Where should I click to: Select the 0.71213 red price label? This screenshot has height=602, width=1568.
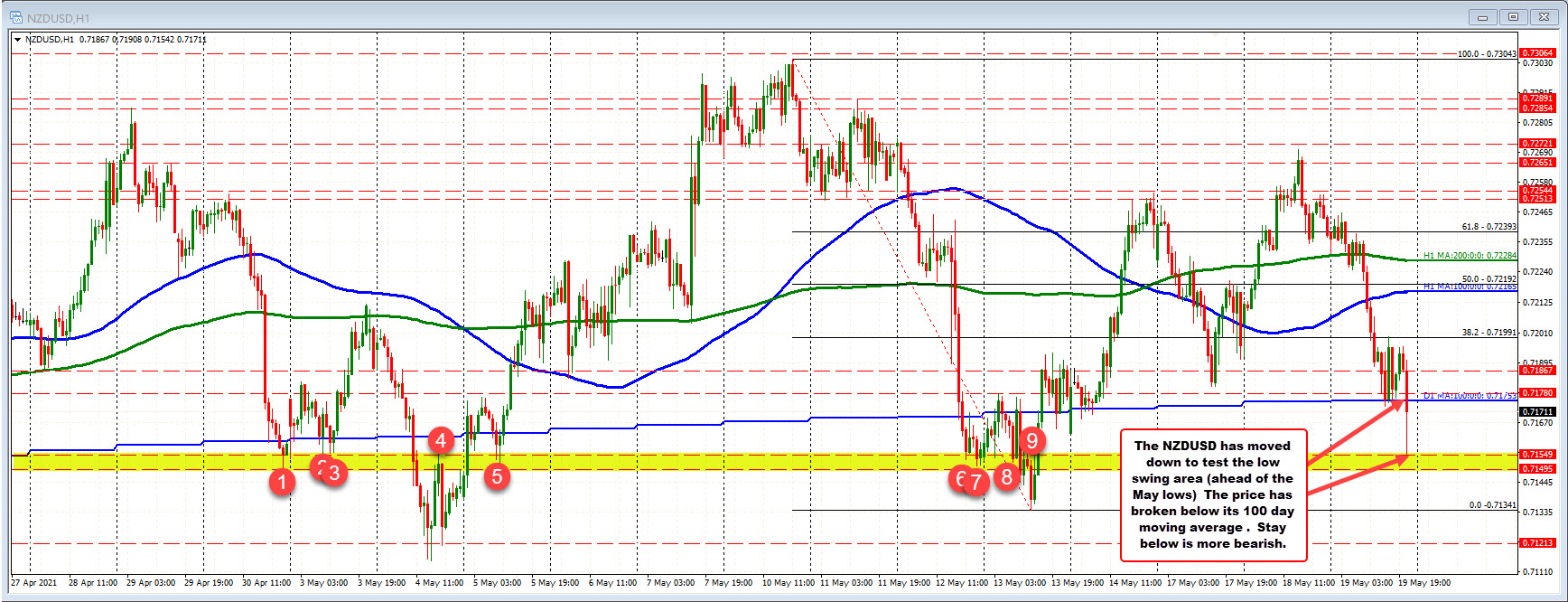point(1537,543)
